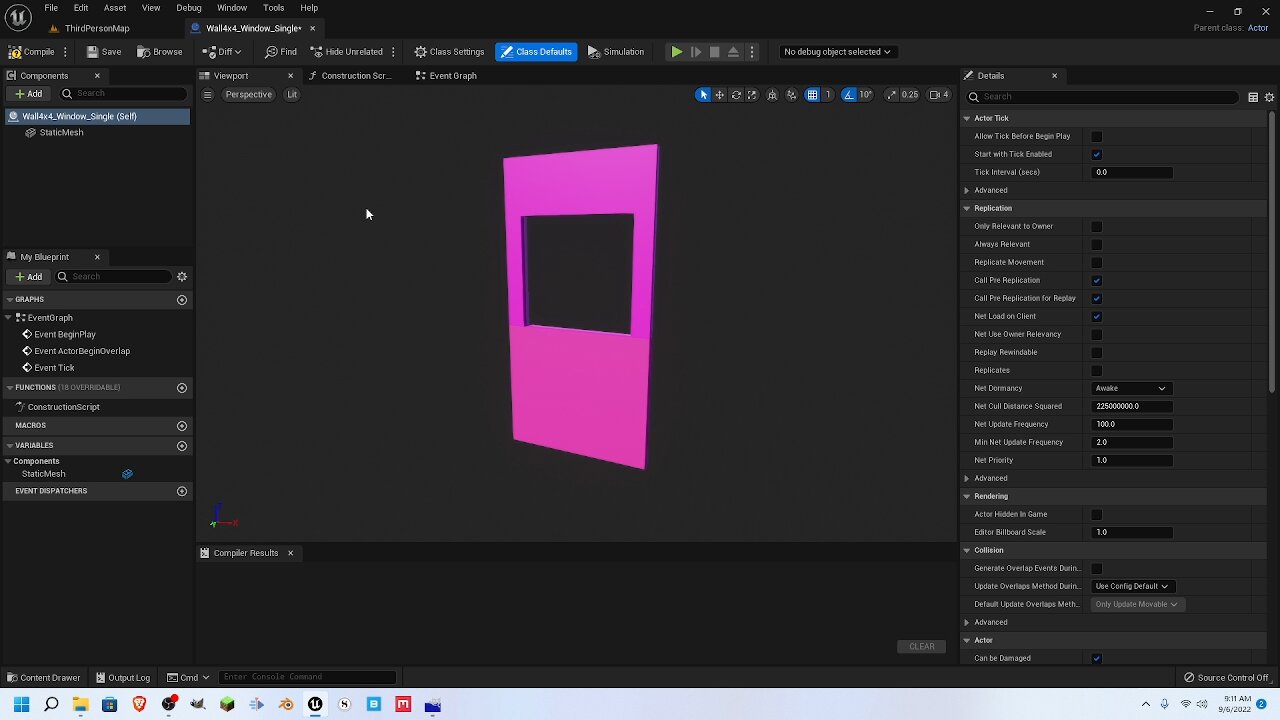Add new item in My Blueprint panel
Screen dimensions: 1280x720
coord(28,277)
